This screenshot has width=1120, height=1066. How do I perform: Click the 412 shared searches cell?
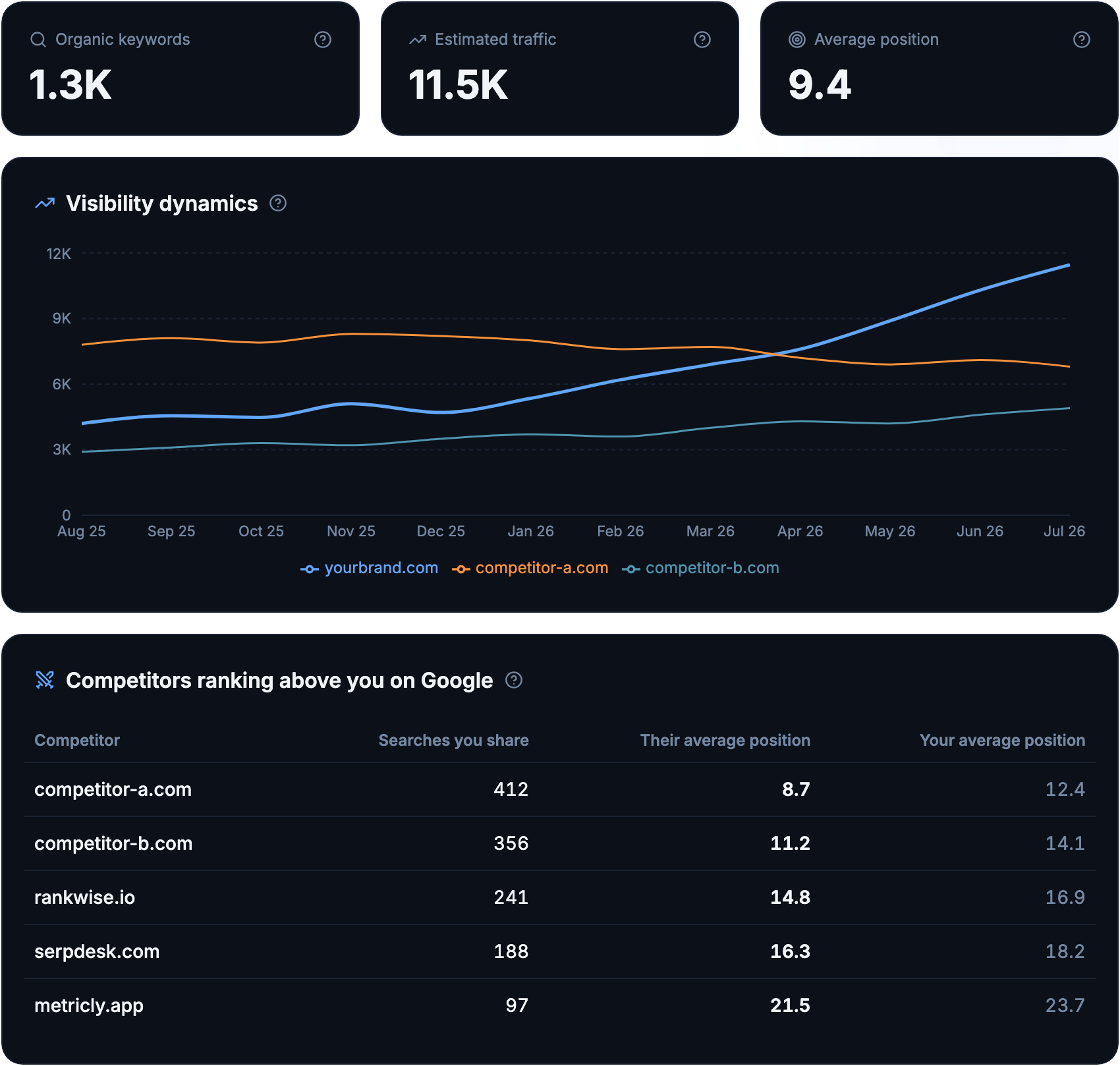click(511, 789)
